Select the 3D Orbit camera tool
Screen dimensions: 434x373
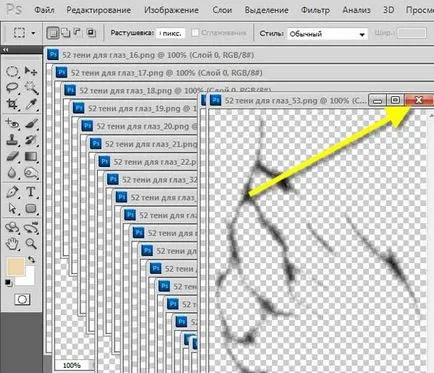click(x=31, y=228)
